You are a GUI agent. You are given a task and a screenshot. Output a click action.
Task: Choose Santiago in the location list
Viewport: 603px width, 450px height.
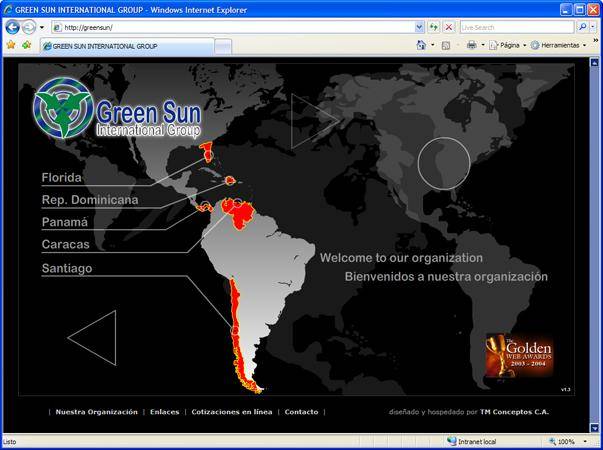click(x=66, y=269)
